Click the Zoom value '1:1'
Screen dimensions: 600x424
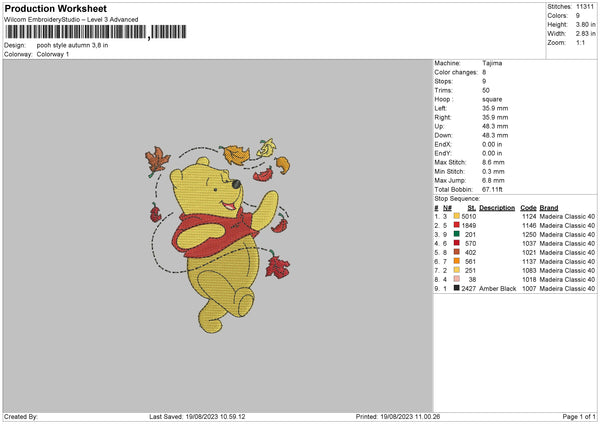coord(580,43)
